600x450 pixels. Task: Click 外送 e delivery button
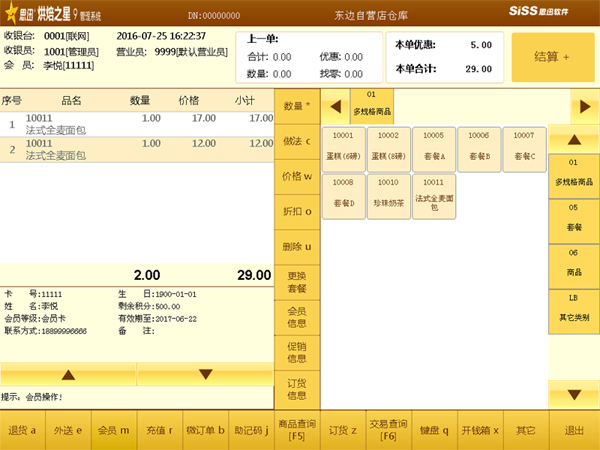click(68, 430)
